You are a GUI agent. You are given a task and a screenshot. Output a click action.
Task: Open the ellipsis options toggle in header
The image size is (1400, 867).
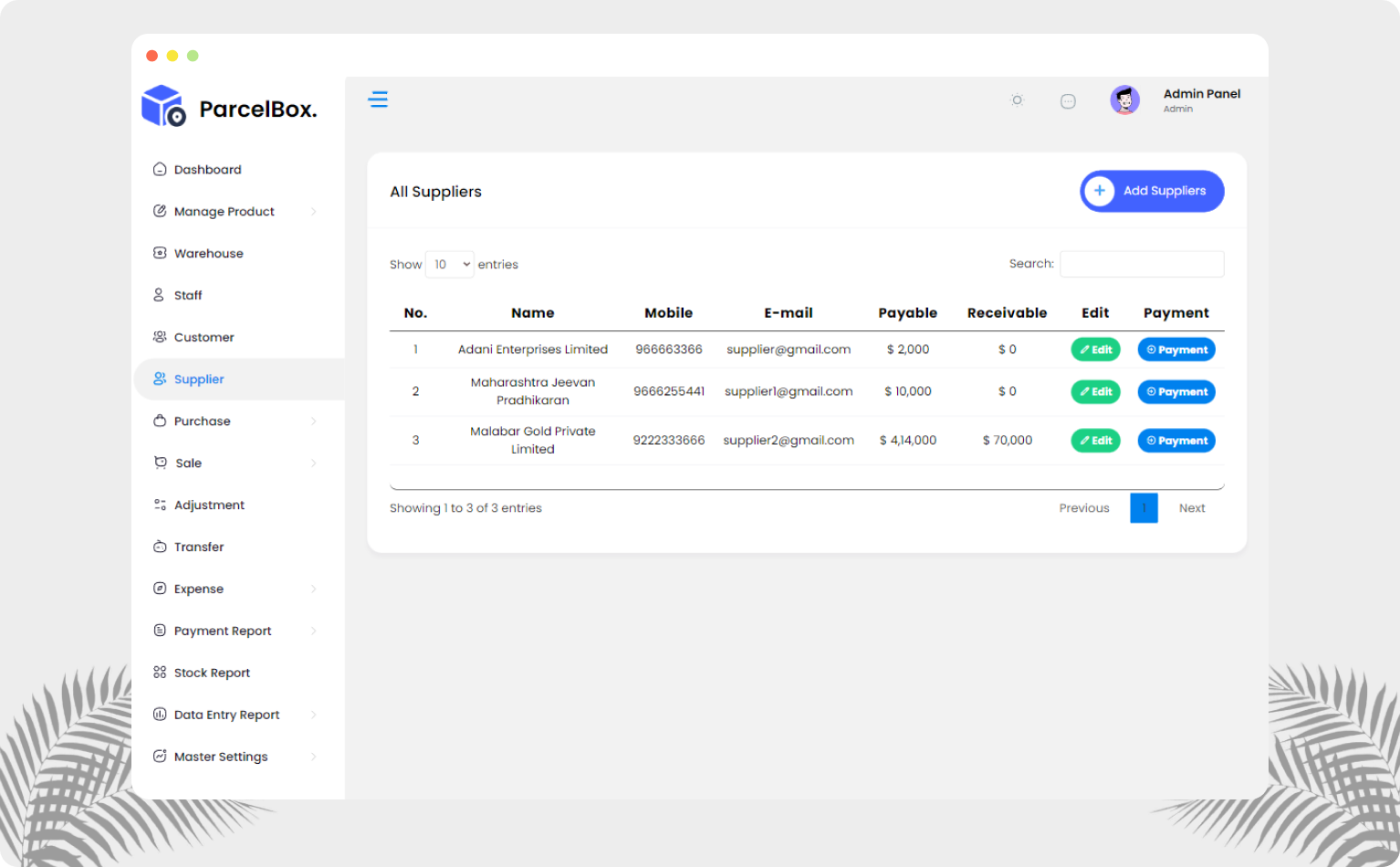tap(1068, 100)
